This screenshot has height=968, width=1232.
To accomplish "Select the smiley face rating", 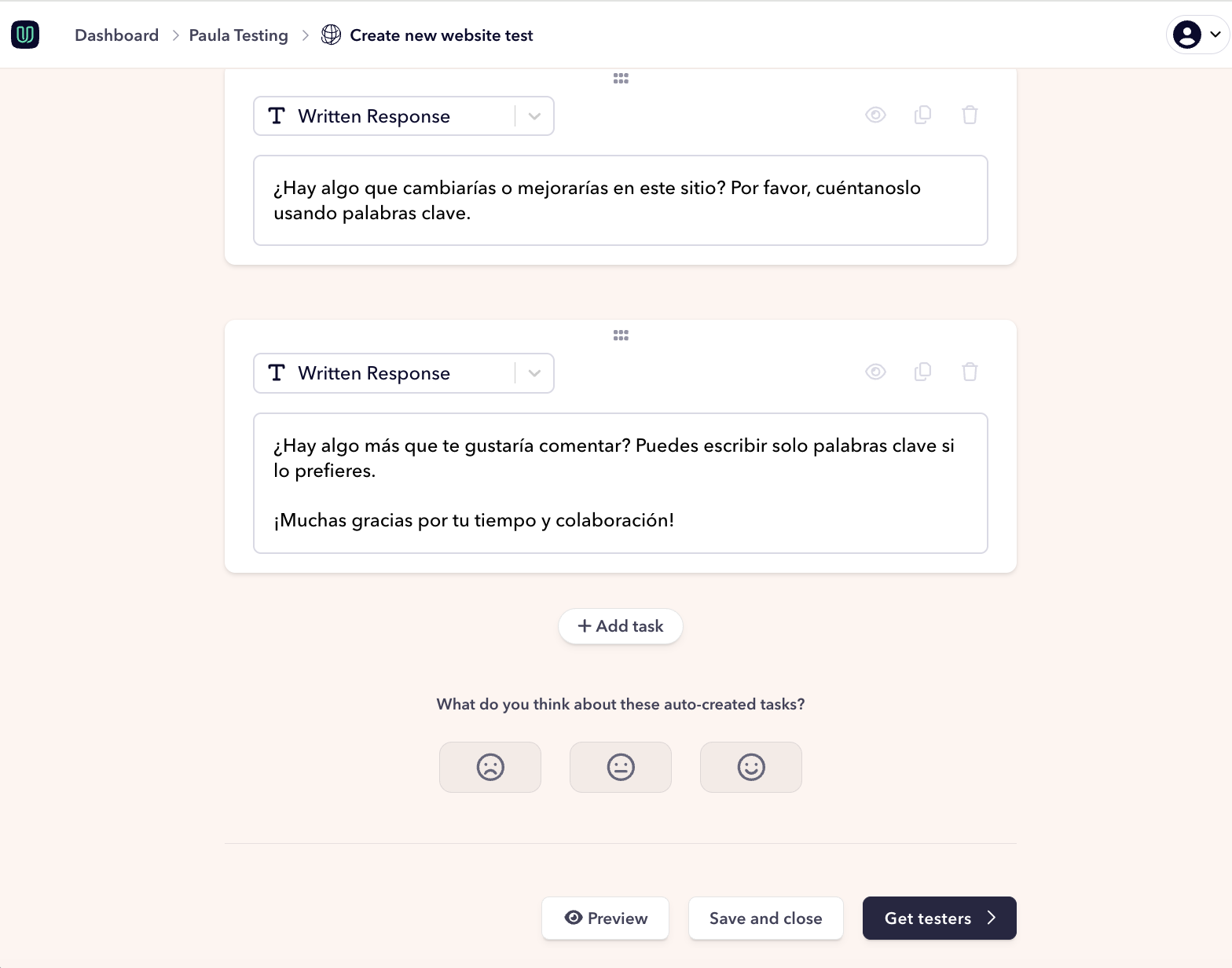I will pyautogui.click(x=750, y=767).
